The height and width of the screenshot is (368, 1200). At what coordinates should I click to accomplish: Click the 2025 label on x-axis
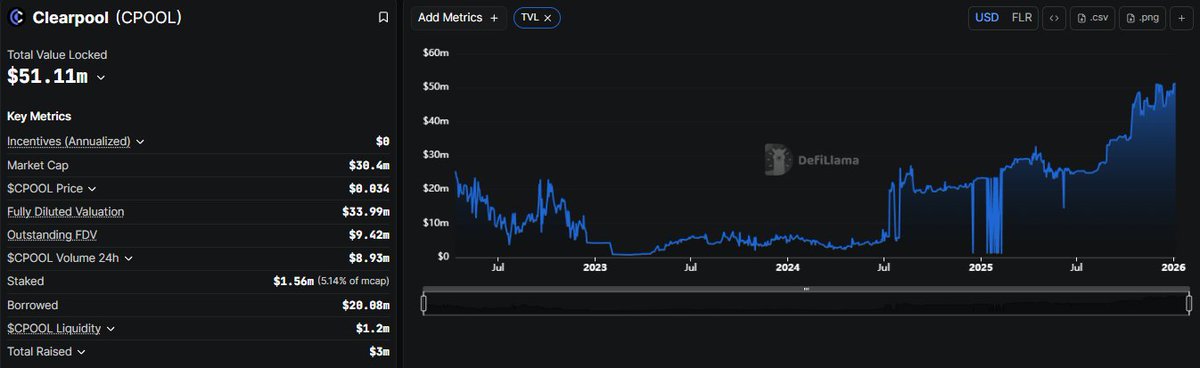[x=981, y=268]
